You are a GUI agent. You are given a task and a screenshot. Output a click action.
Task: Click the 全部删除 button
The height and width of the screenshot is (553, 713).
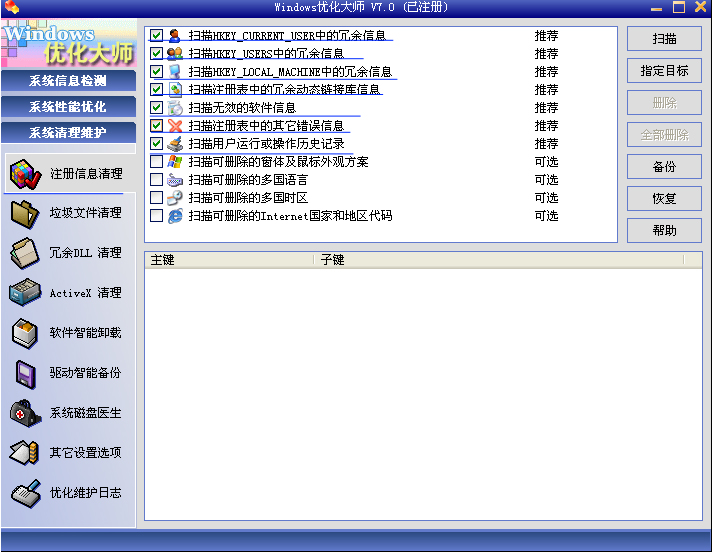click(664, 135)
